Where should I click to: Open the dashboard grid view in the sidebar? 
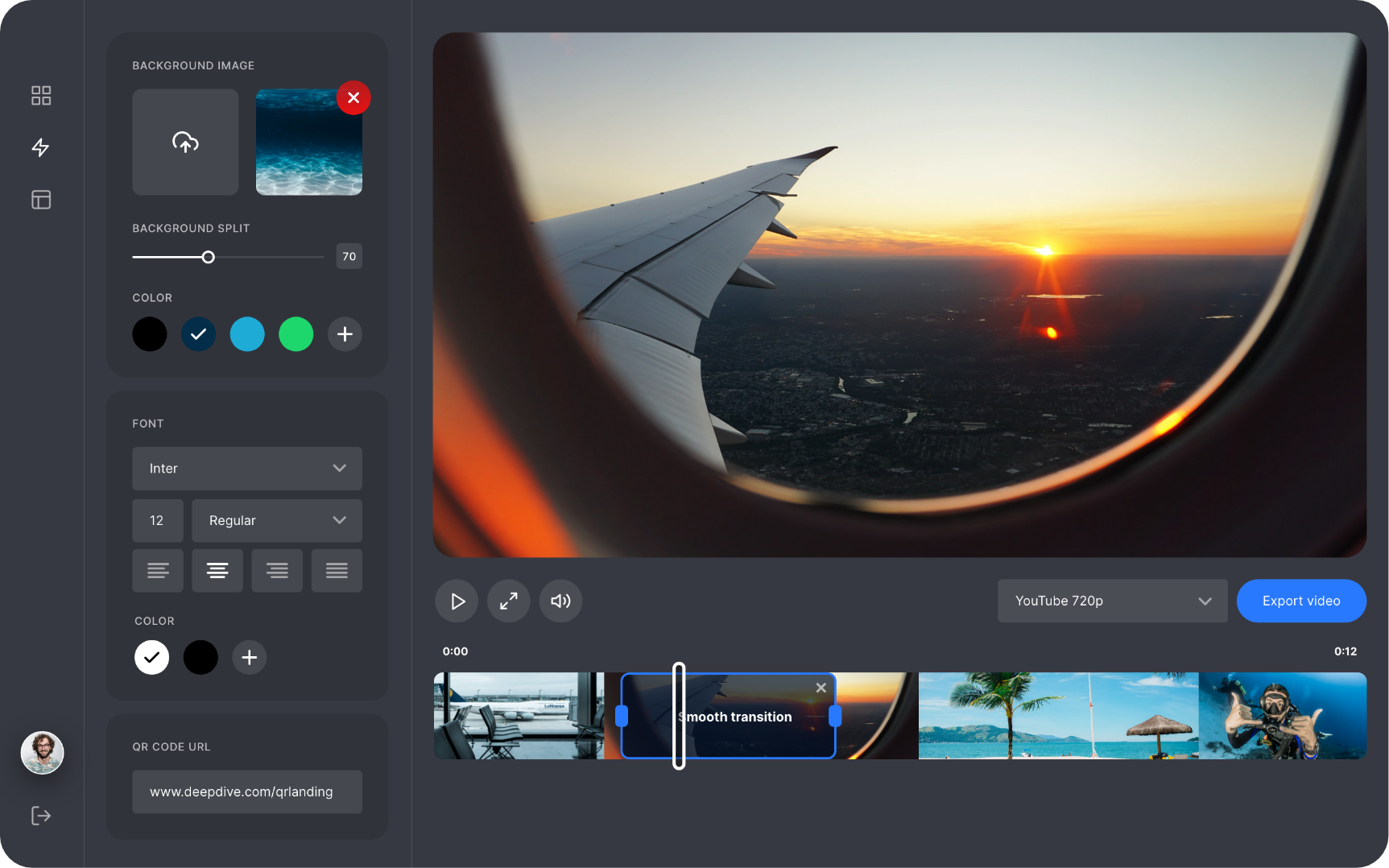coord(41,95)
